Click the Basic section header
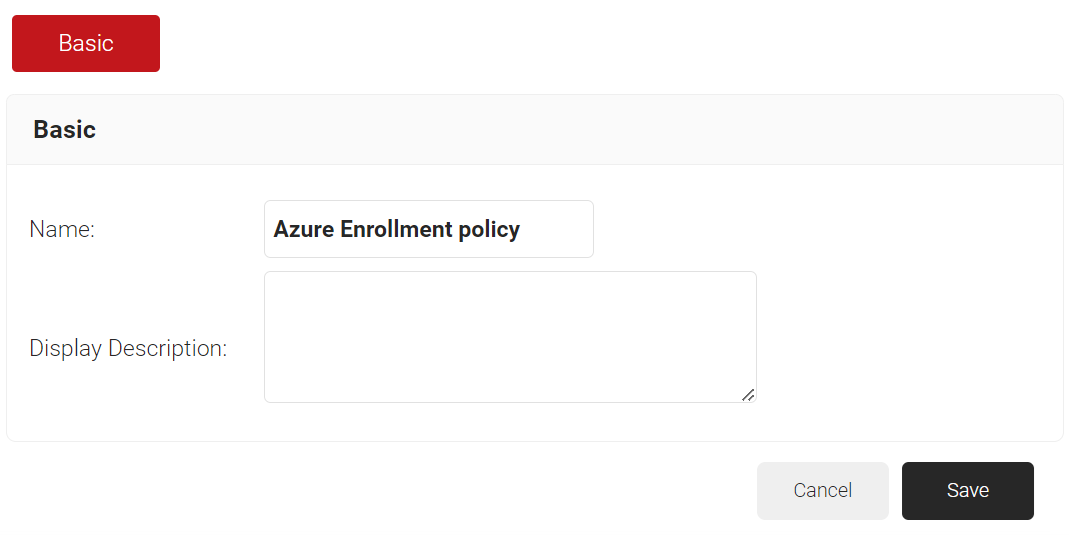The image size is (1069, 536). tap(64, 130)
